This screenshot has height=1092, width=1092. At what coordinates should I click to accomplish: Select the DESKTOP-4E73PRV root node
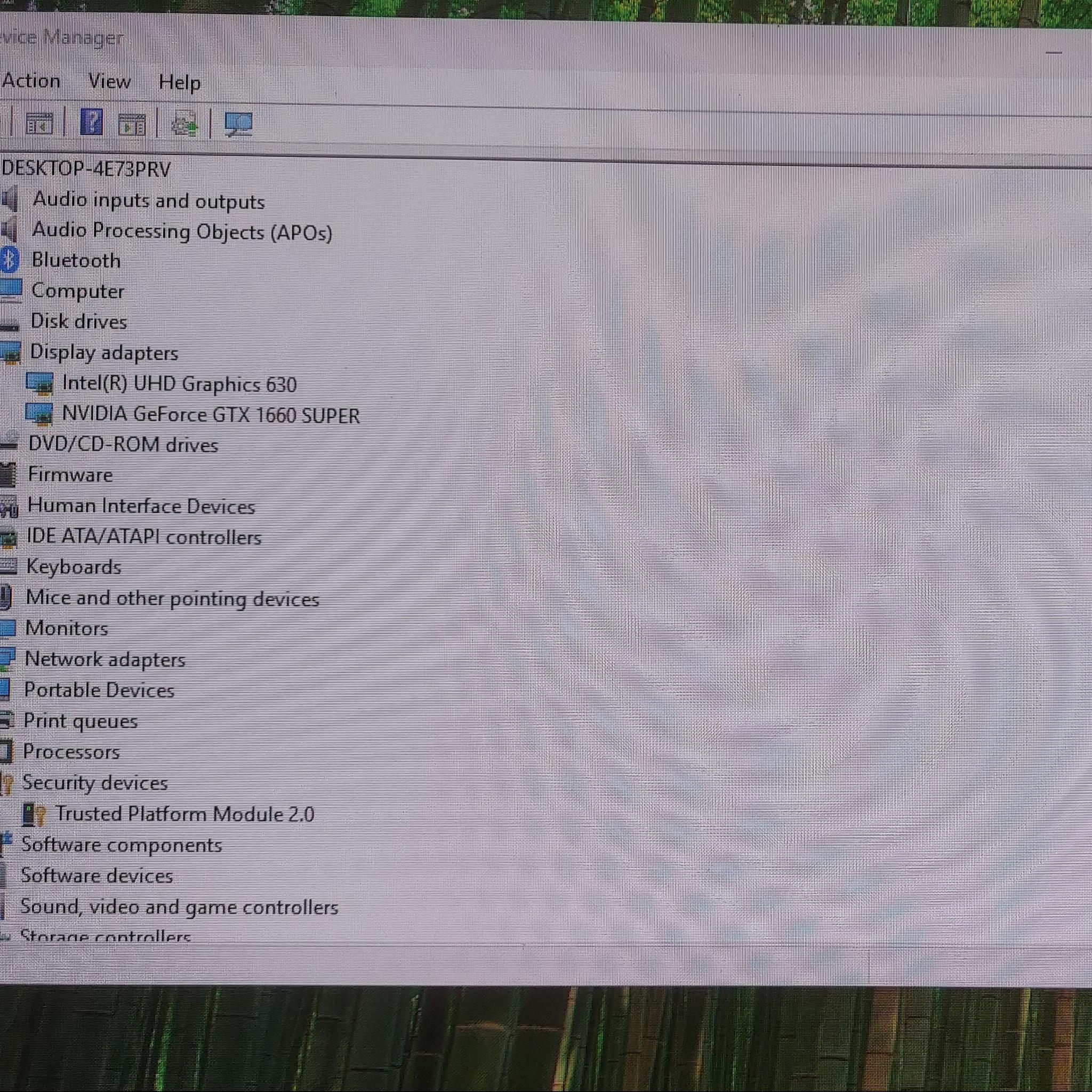[86, 168]
